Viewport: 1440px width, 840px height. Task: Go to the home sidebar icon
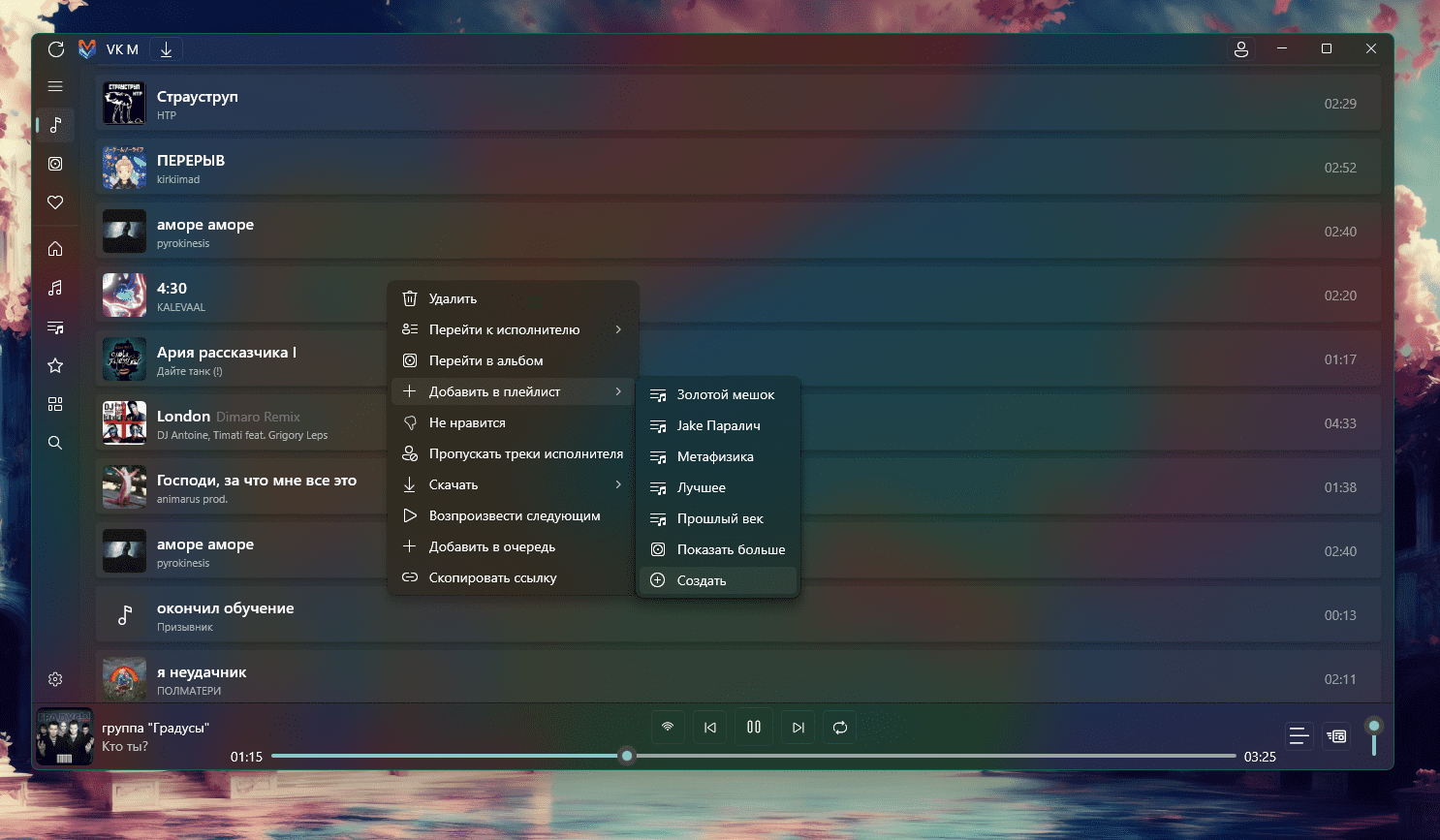(x=55, y=249)
